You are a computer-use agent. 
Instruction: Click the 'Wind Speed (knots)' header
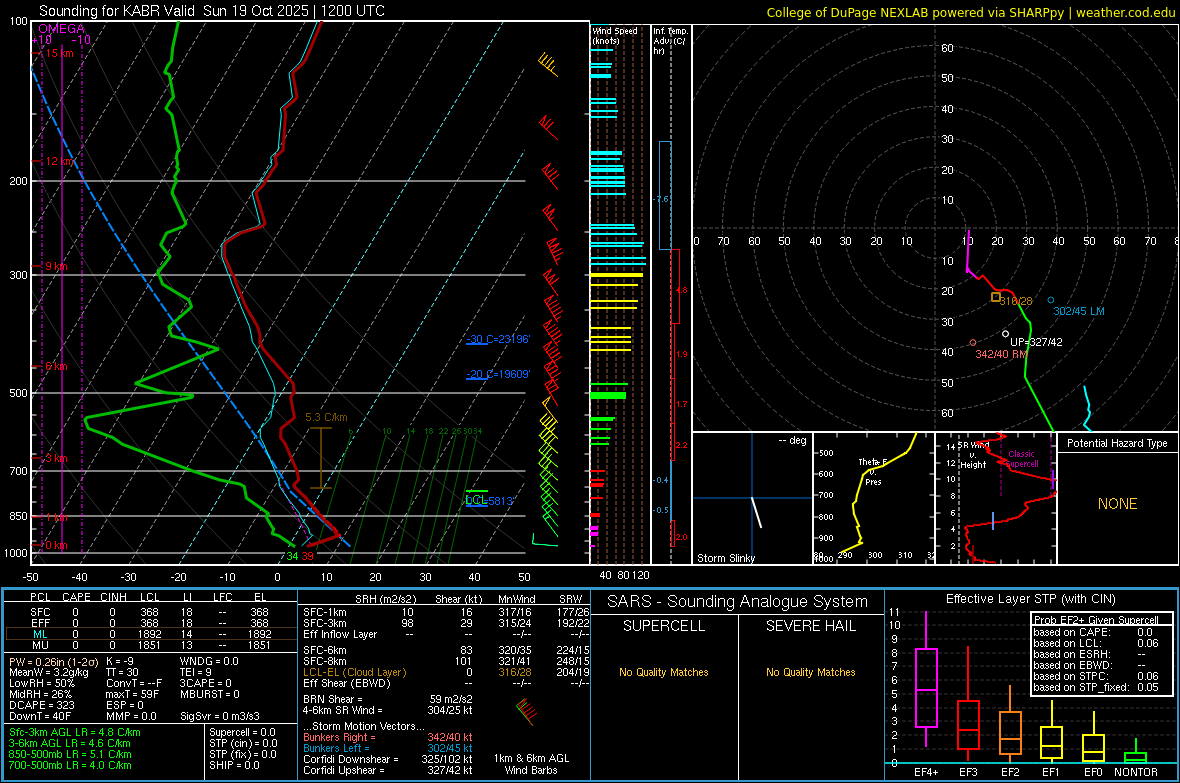[615, 35]
